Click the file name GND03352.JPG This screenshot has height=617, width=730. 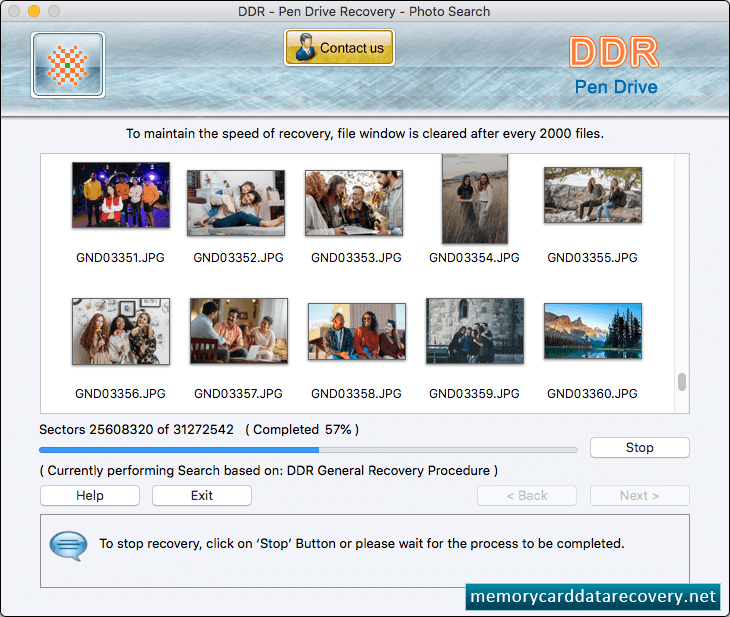[x=238, y=258]
